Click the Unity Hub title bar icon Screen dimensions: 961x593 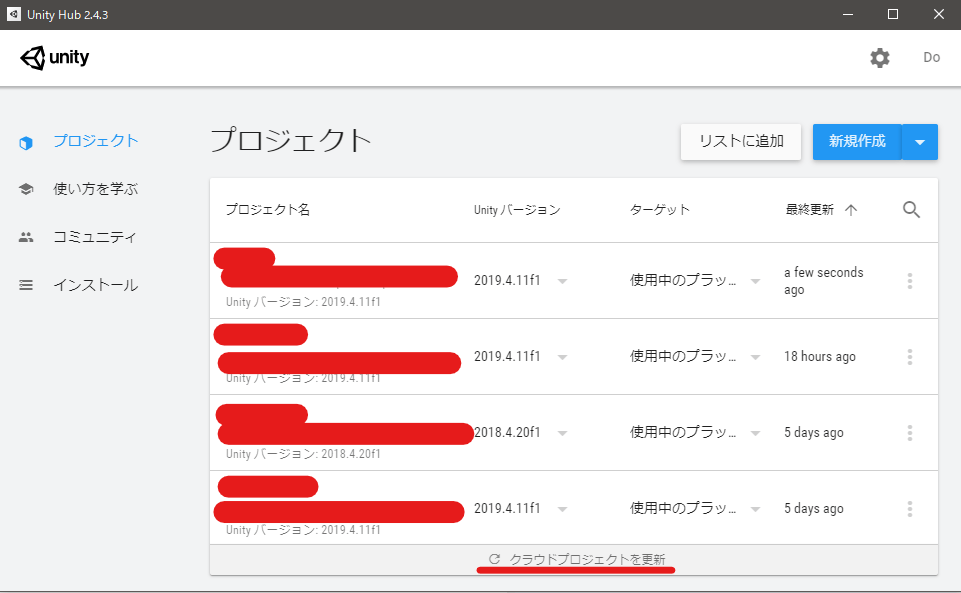tap(13, 14)
